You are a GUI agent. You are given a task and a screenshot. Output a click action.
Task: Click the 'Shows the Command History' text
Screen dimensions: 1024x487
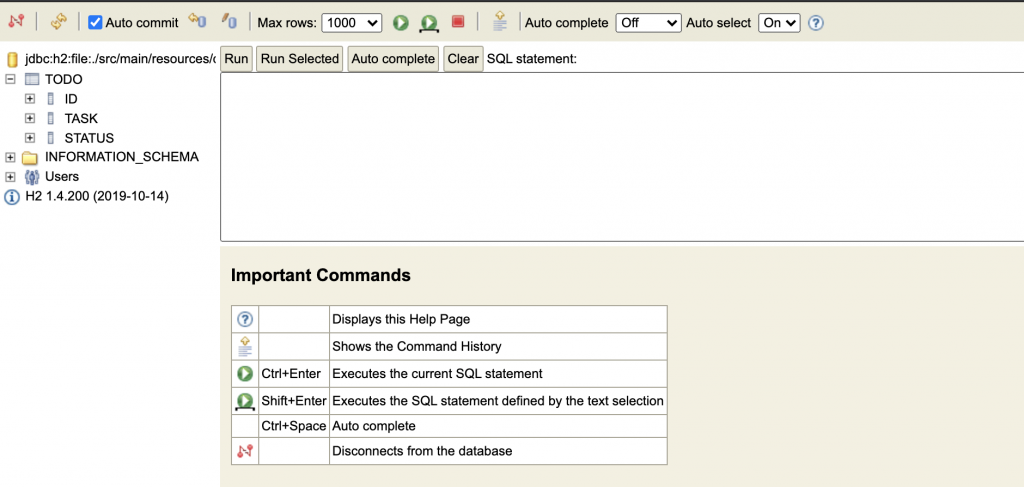[x=417, y=346]
